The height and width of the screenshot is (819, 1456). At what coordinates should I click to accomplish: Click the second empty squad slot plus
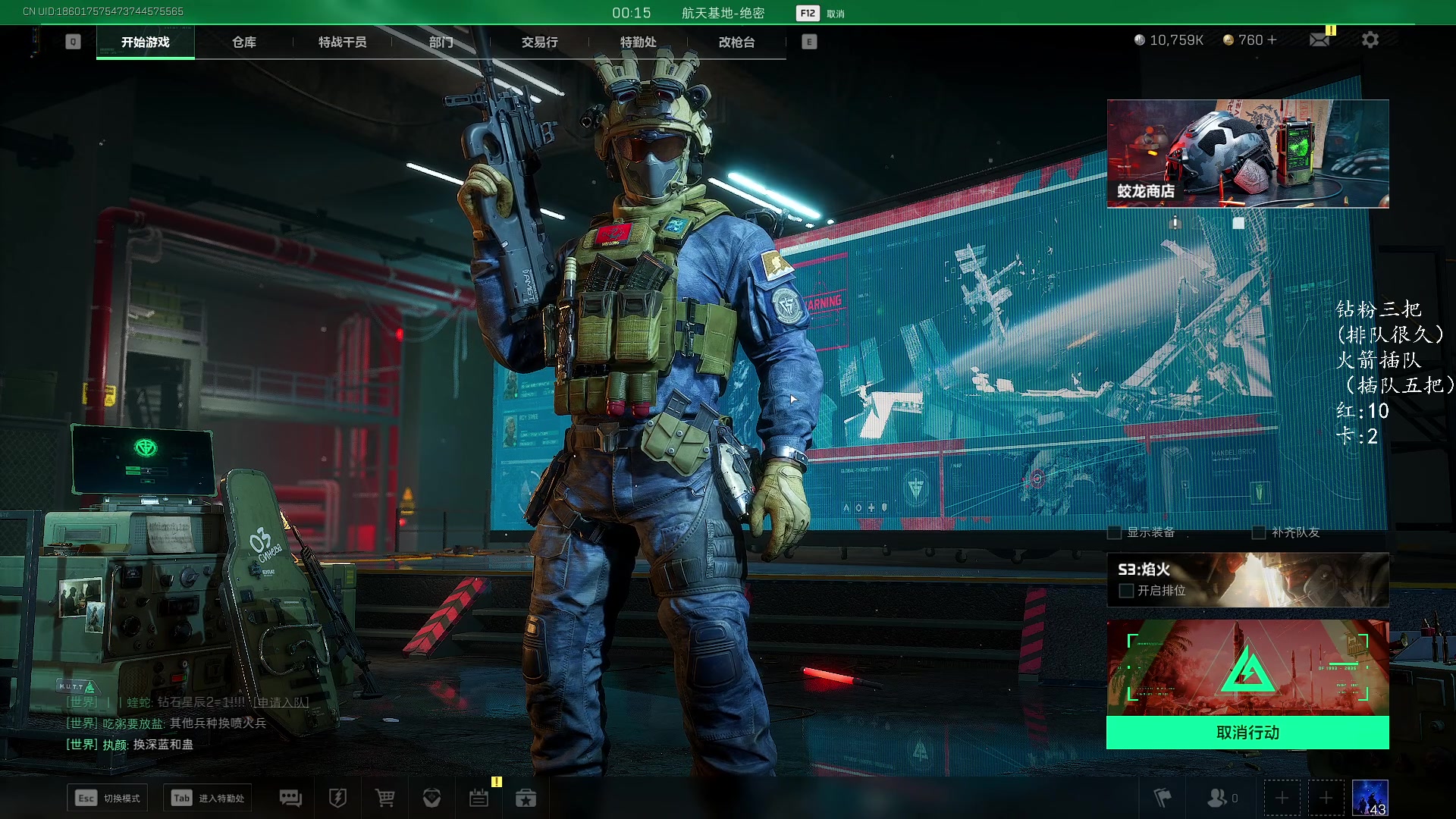(x=1326, y=798)
